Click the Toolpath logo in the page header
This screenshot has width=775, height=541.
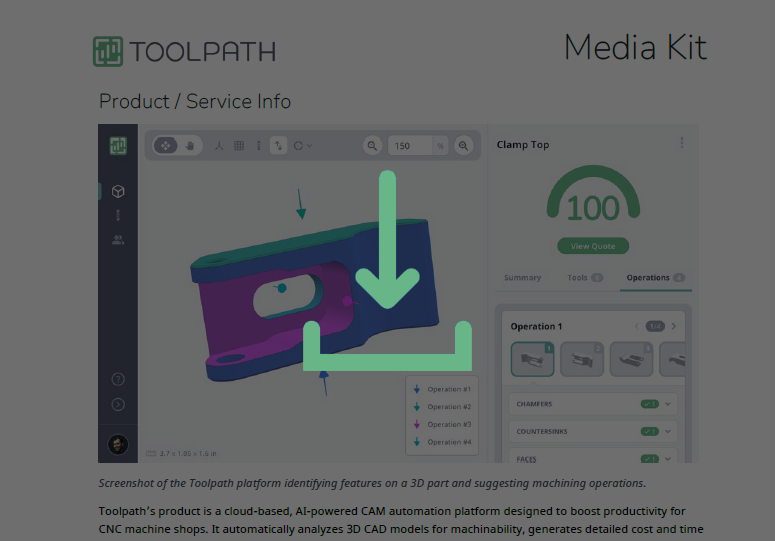[184, 51]
